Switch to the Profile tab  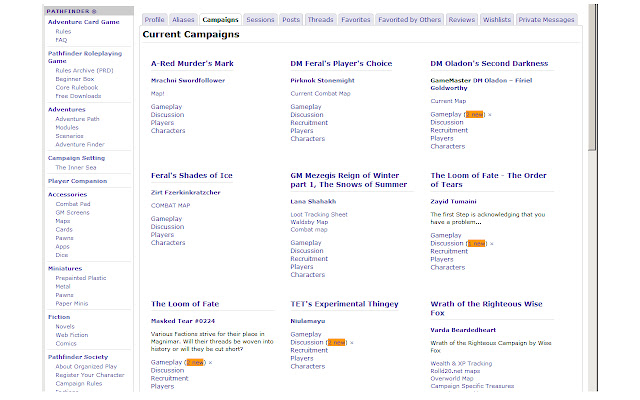[x=154, y=19]
